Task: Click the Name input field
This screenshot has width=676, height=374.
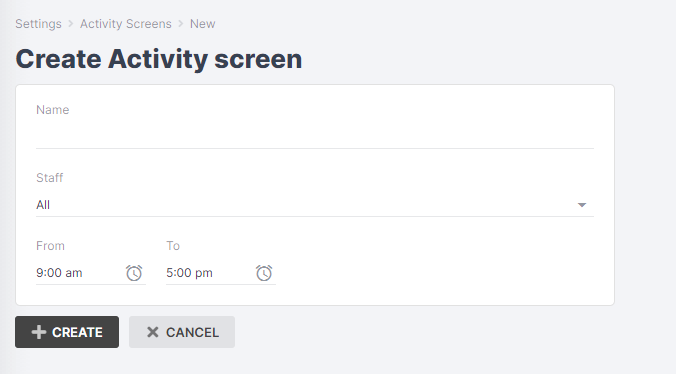Action: 315,137
